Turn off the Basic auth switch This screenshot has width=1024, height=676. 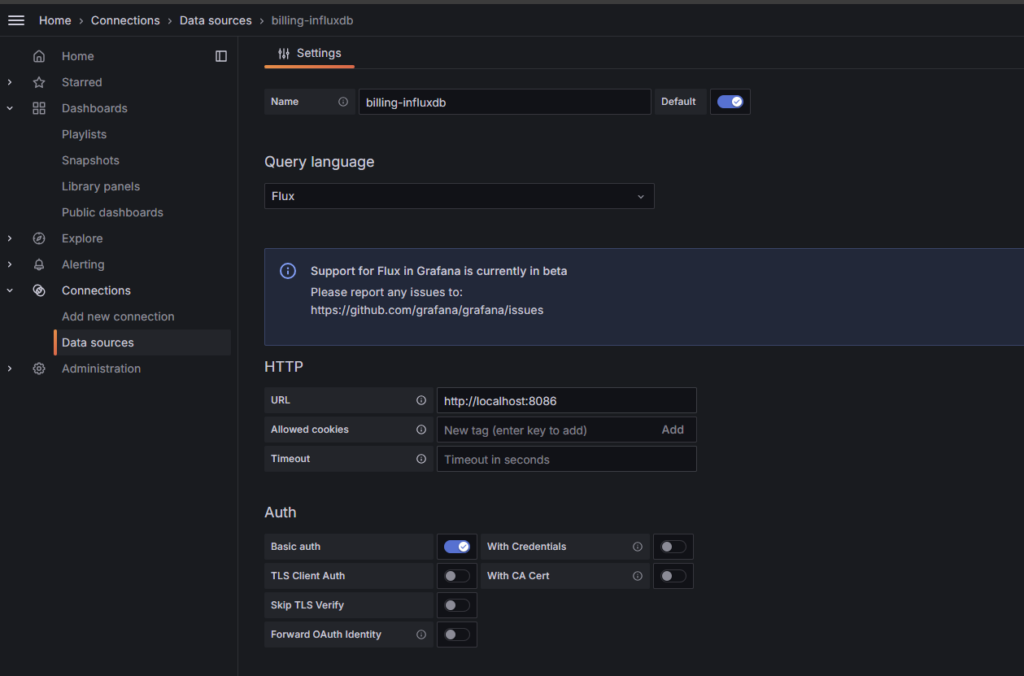point(457,547)
